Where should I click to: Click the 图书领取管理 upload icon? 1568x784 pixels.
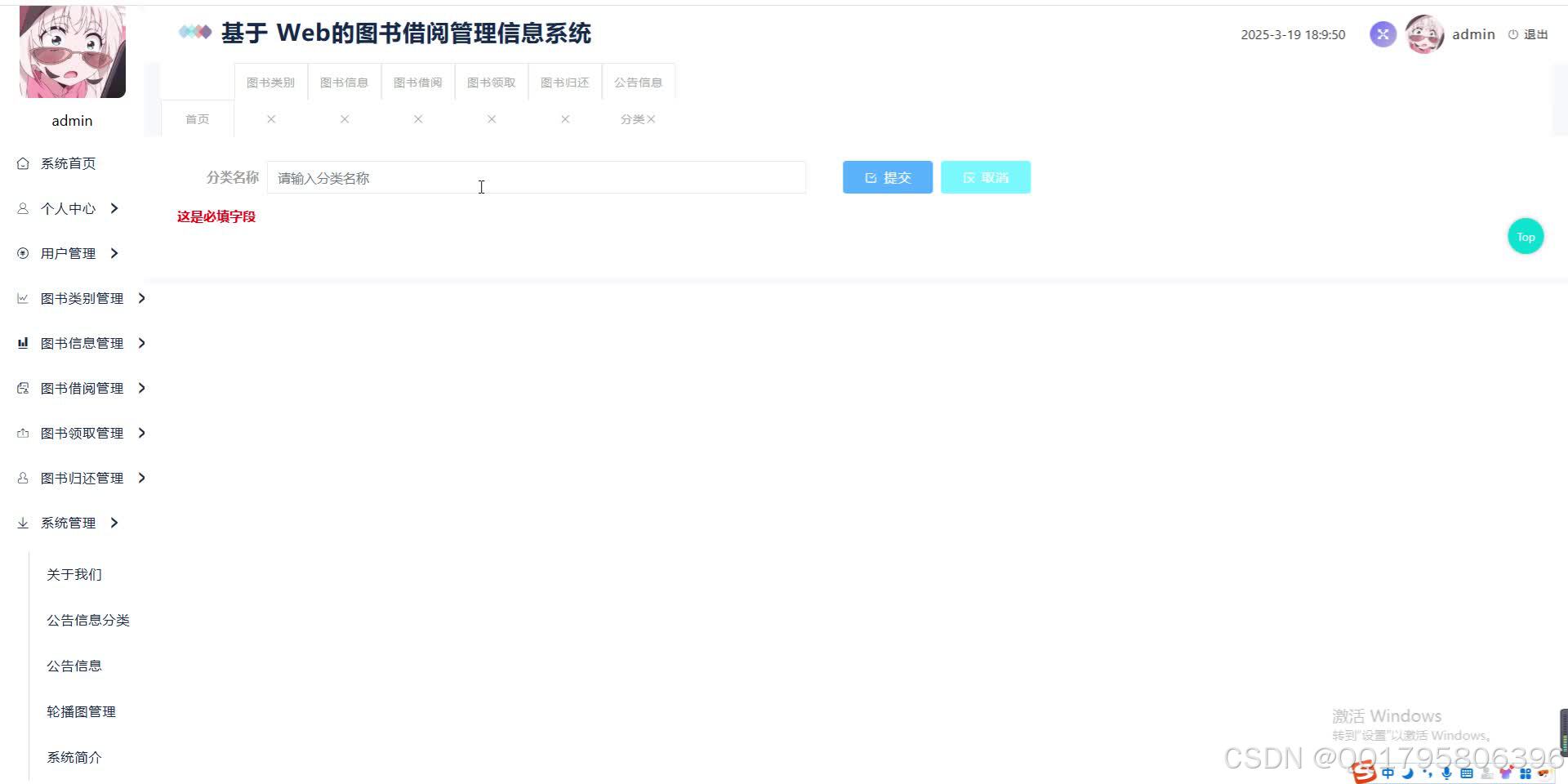click(22, 433)
